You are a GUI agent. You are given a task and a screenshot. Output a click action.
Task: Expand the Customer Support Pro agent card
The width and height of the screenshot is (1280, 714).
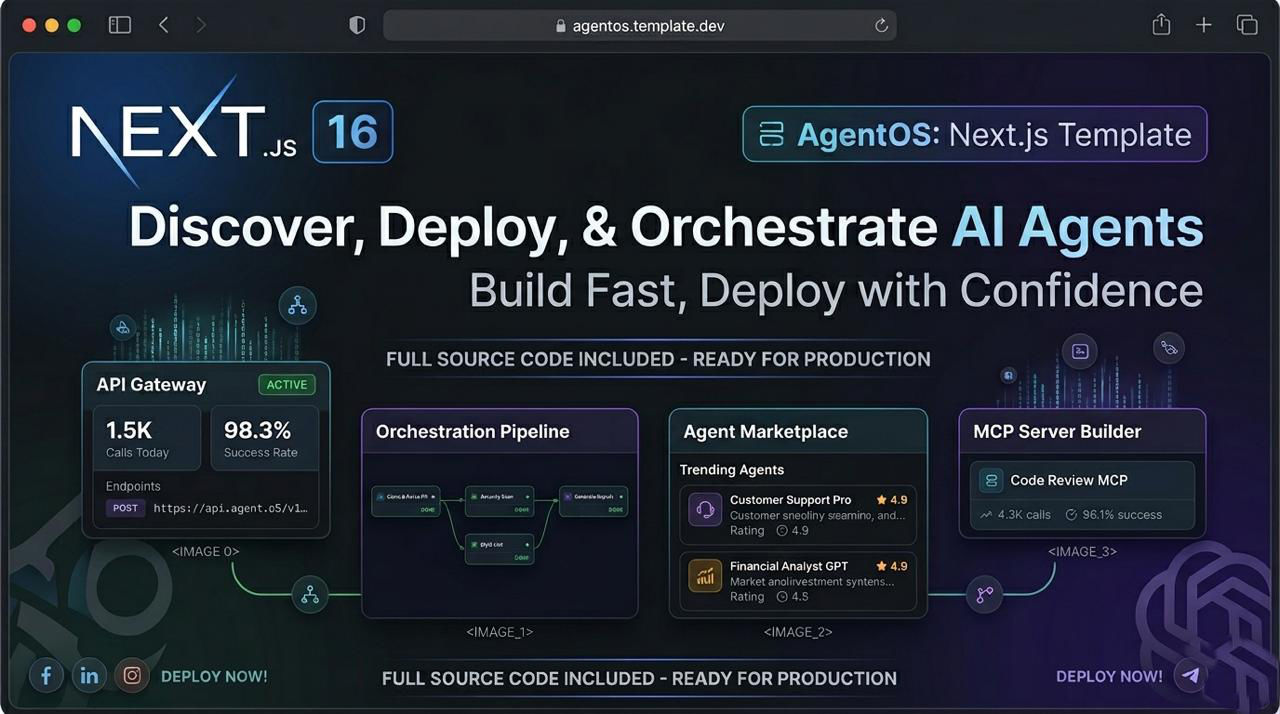(x=798, y=514)
